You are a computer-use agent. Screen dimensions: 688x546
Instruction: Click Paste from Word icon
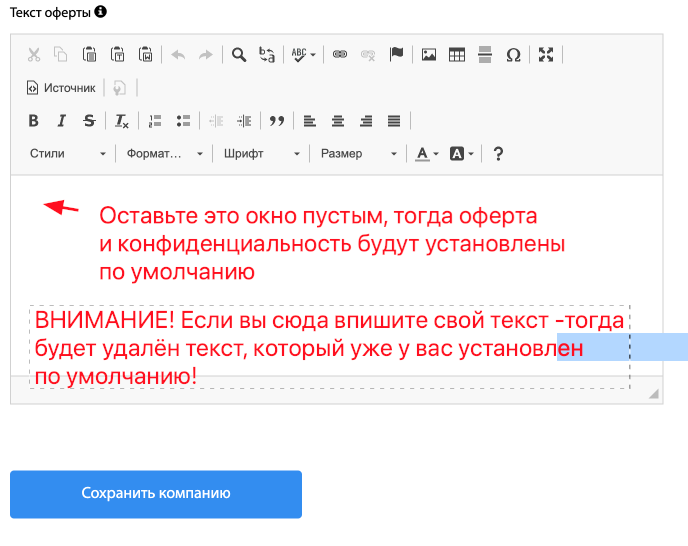pos(146,55)
